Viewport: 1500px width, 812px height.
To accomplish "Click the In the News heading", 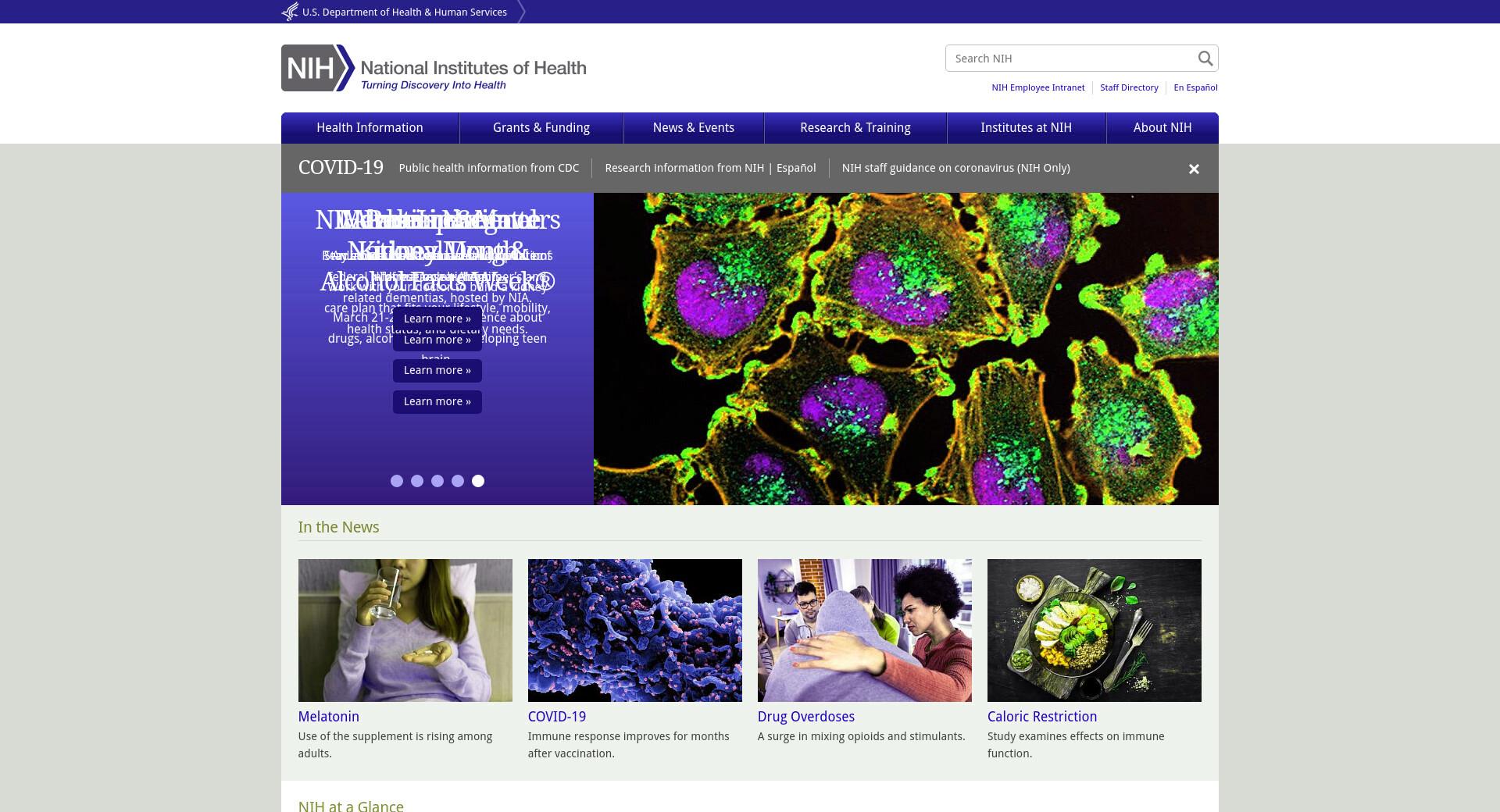I will [338, 527].
